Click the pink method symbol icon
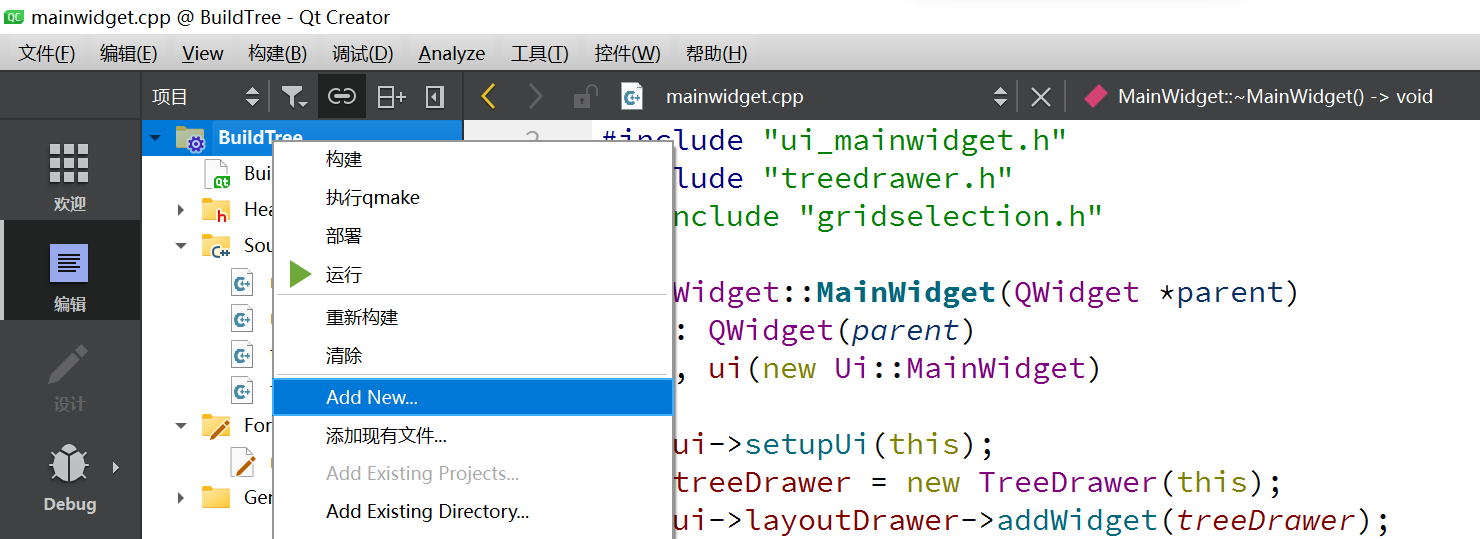The width and height of the screenshot is (1480, 539). 1096,97
